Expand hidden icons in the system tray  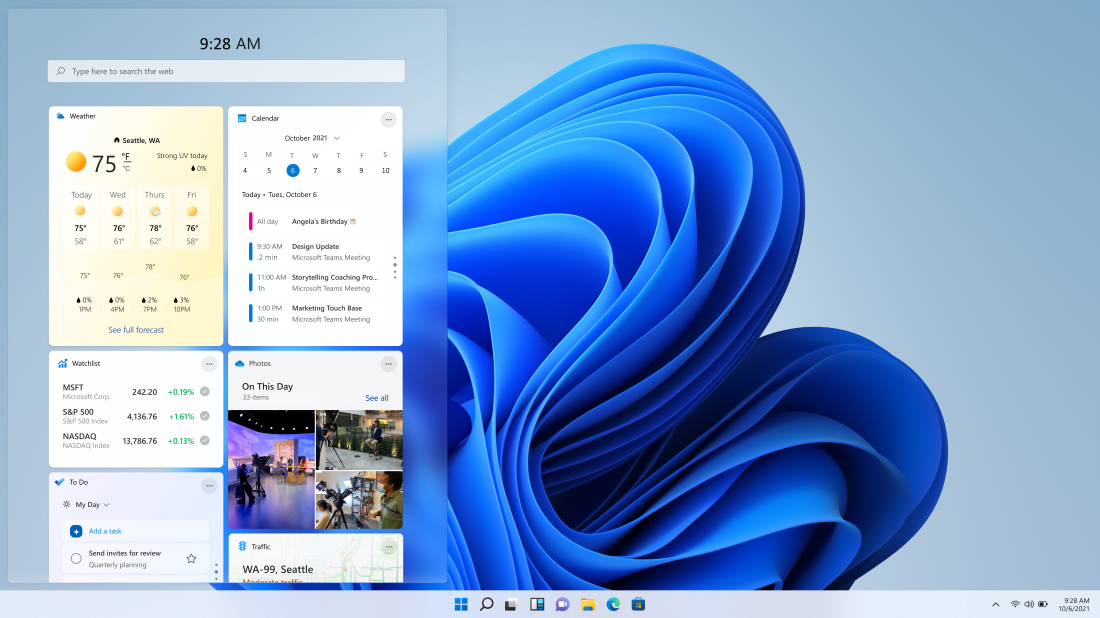[x=996, y=604]
